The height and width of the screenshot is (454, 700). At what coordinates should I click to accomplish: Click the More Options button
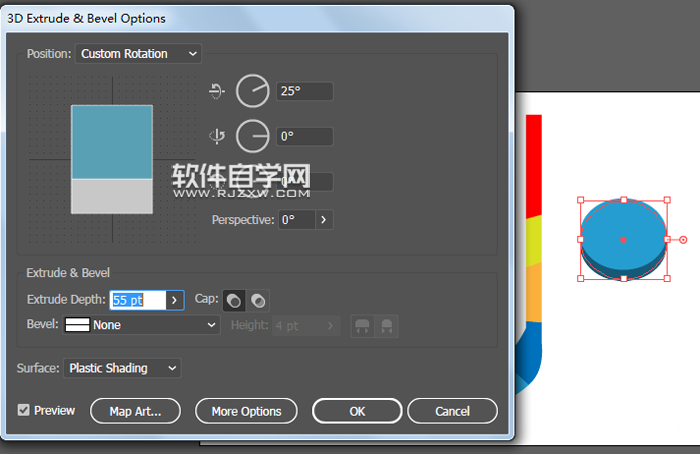(246, 411)
